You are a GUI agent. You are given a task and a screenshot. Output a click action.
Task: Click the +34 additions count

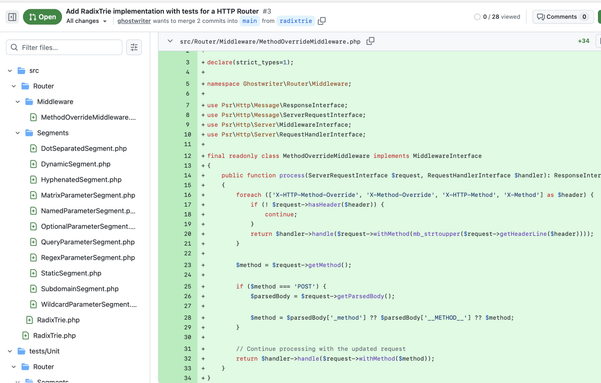584,41
